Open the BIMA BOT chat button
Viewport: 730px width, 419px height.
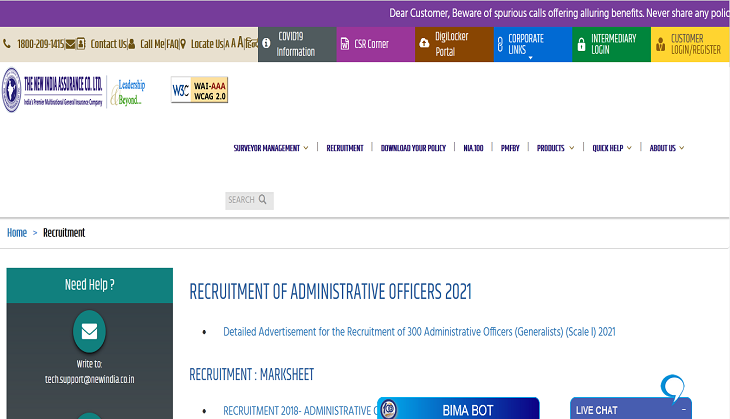[x=458, y=408]
